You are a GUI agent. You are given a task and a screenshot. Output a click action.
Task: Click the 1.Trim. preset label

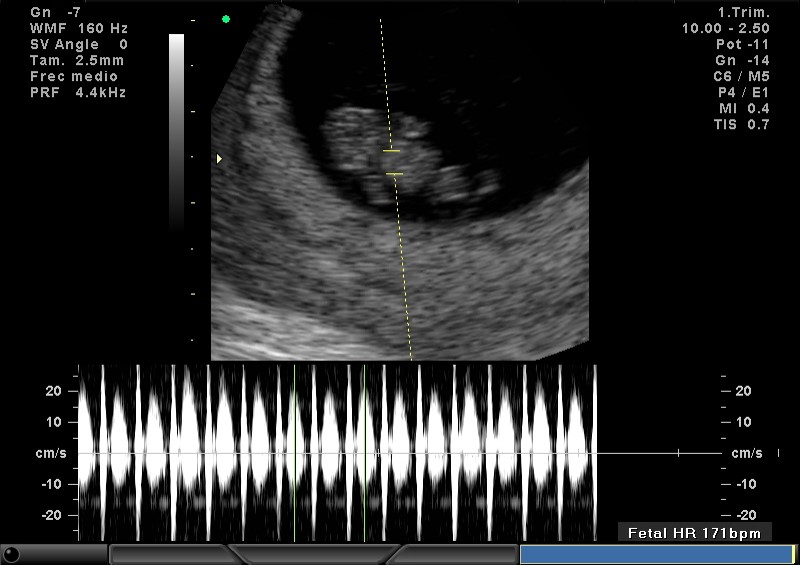point(743,12)
